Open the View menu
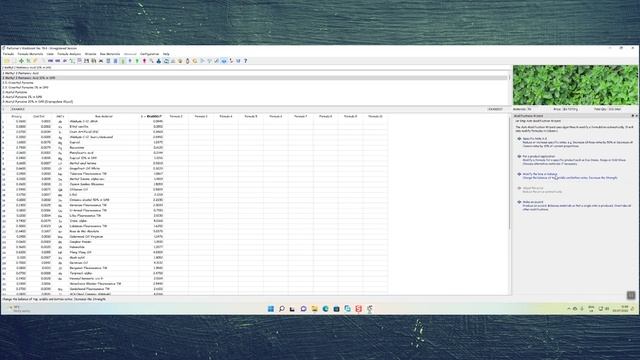 [50, 54]
